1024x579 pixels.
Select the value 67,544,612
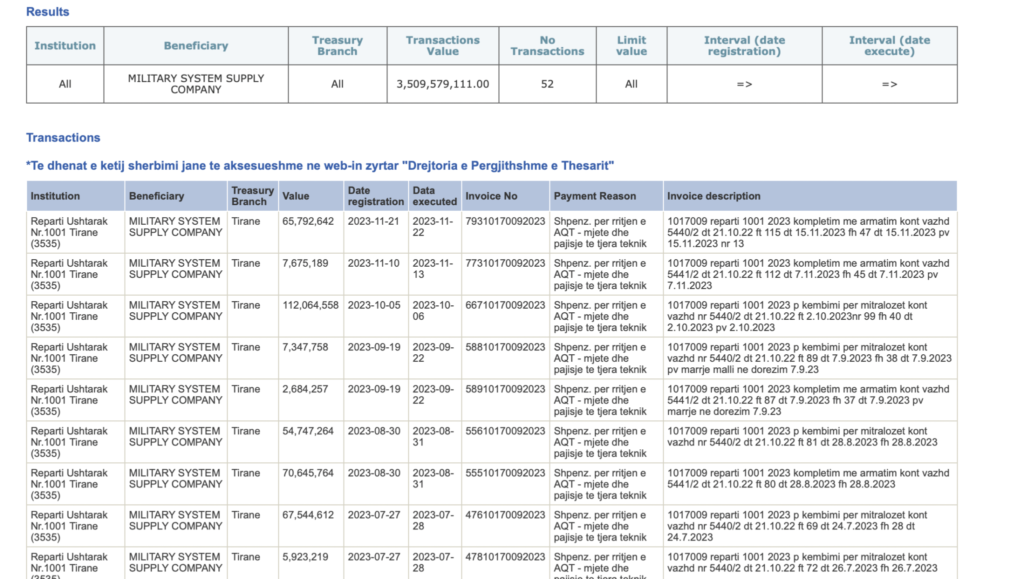tap(308, 515)
